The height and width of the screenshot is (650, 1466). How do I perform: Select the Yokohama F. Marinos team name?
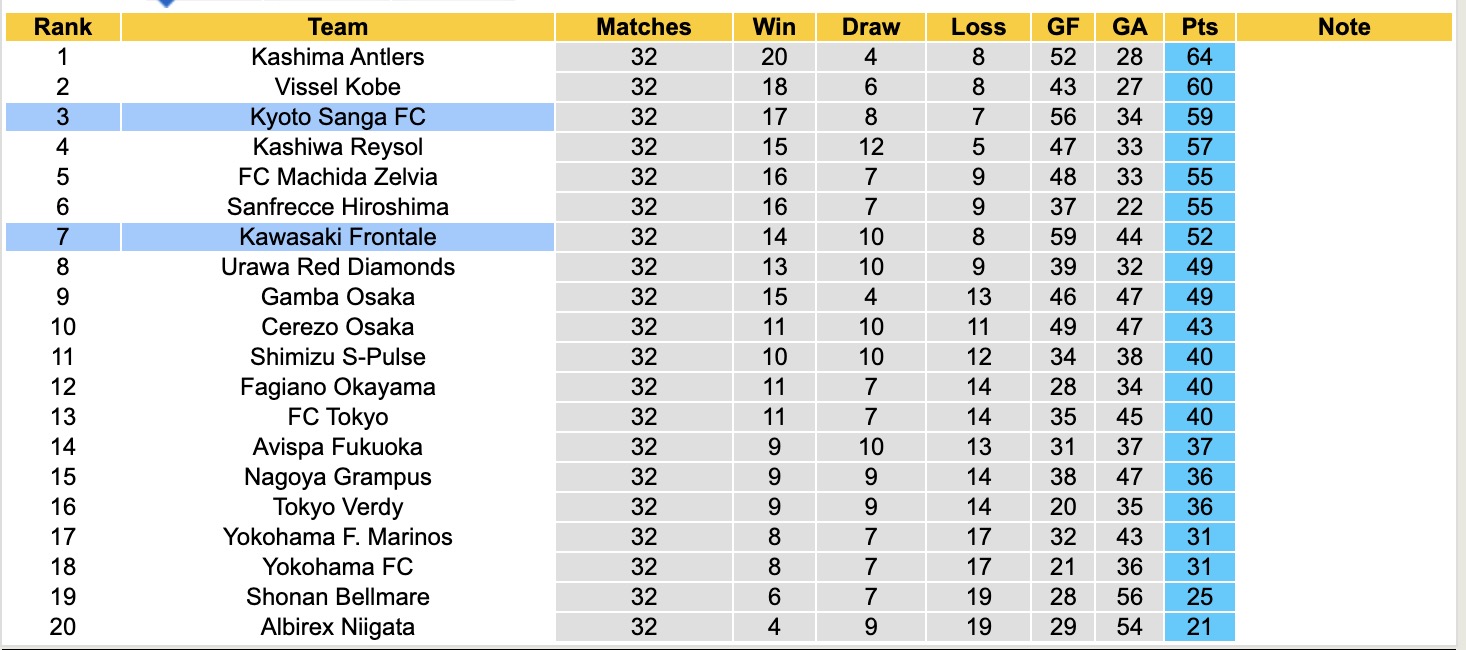coord(338,537)
